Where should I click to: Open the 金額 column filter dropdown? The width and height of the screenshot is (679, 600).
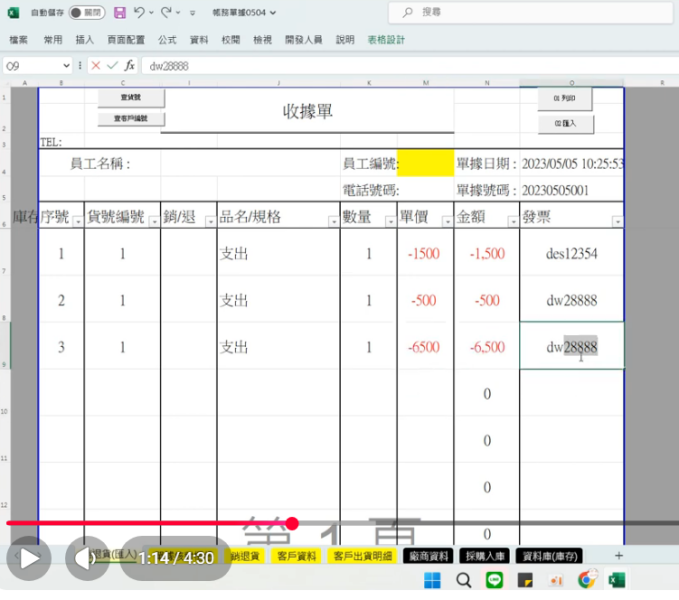click(x=513, y=222)
